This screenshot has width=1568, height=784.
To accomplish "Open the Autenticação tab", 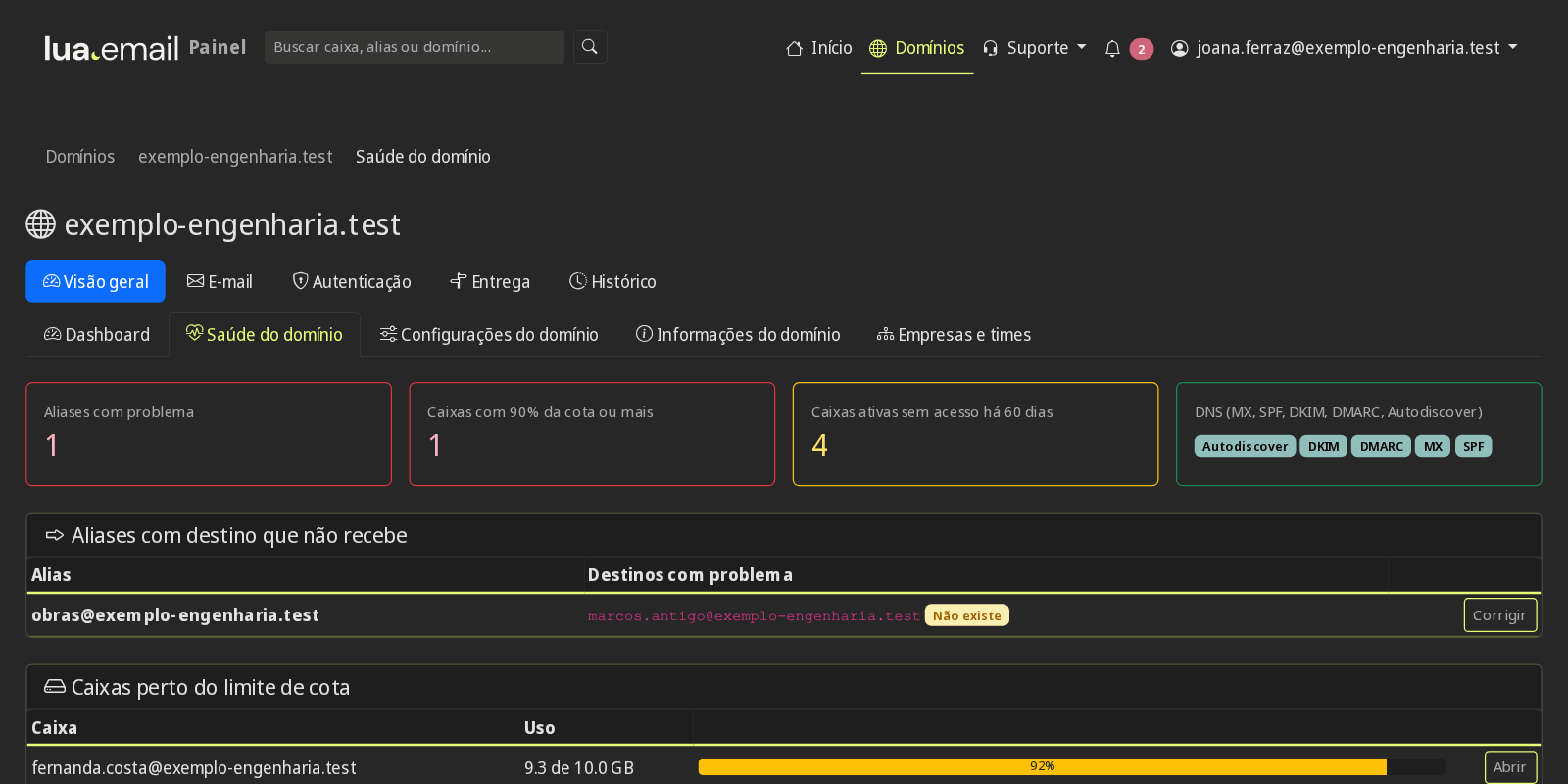I will pyautogui.click(x=352, y=281).
